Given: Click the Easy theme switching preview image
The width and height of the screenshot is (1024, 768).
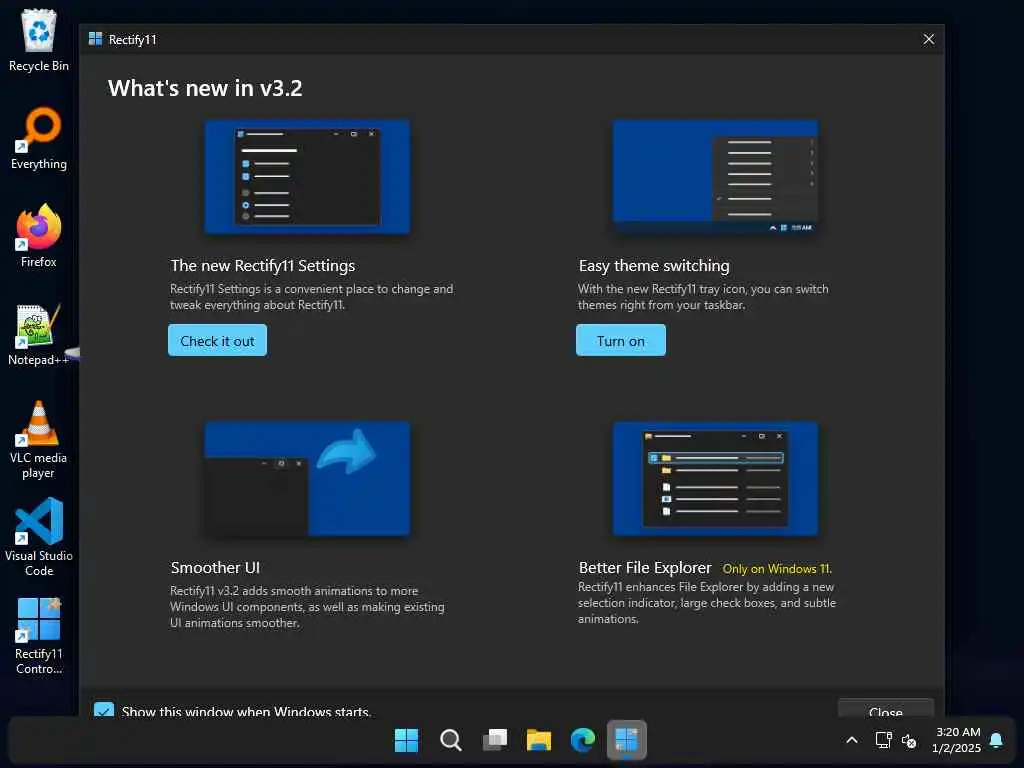Looking at the screenshot, I should (715, 177).
